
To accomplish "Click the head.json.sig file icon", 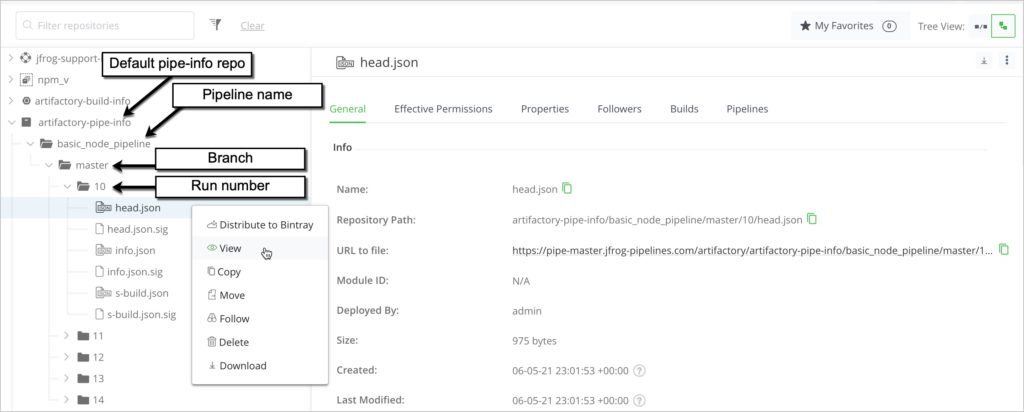I will pyautogui.click(x=100, y=229).
